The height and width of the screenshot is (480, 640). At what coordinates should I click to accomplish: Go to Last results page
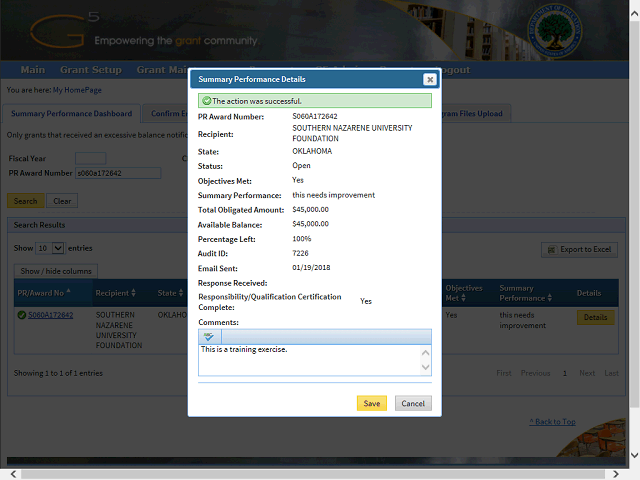click(611, 373)
